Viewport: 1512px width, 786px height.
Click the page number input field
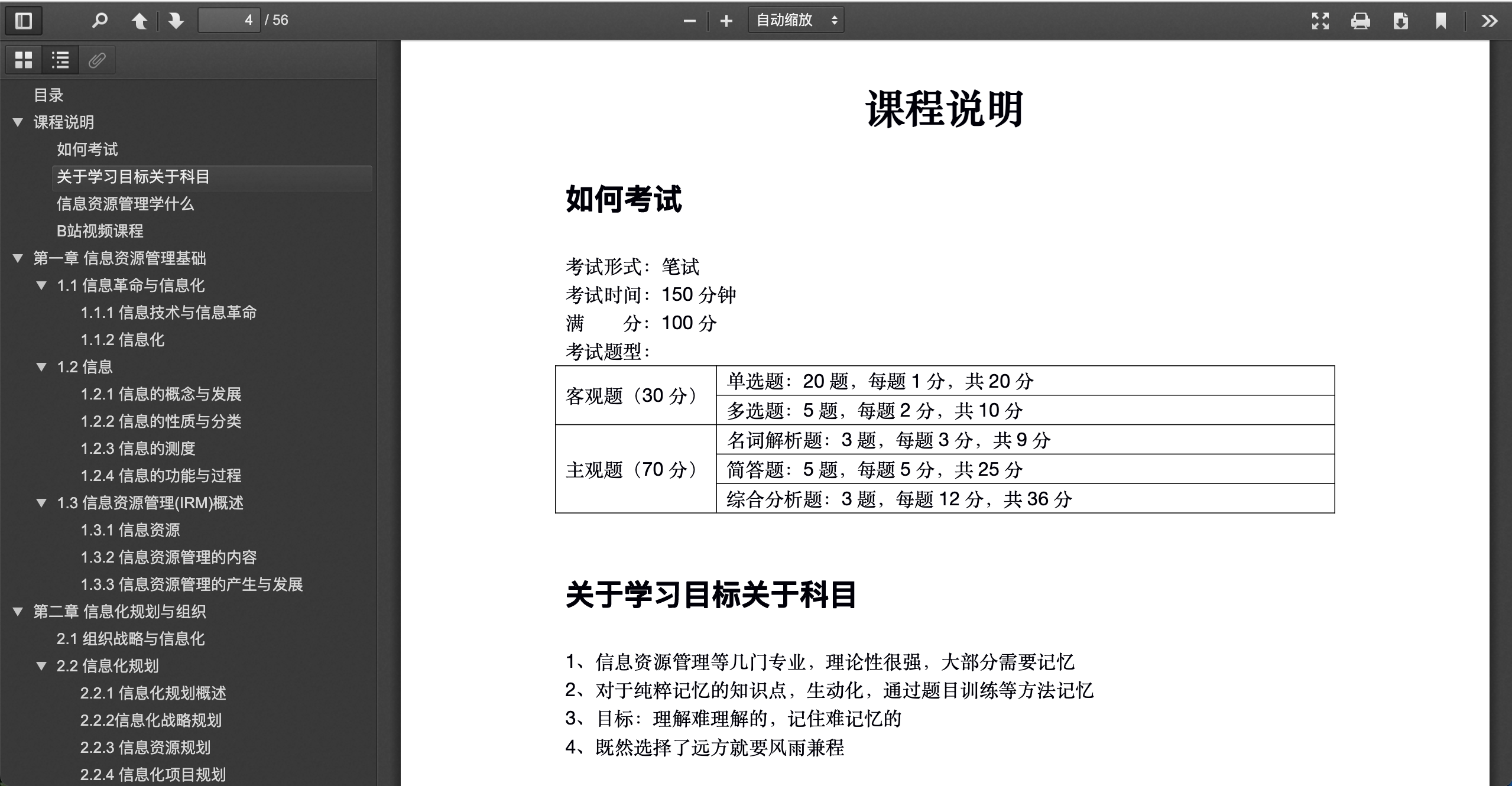coord(229,21)
